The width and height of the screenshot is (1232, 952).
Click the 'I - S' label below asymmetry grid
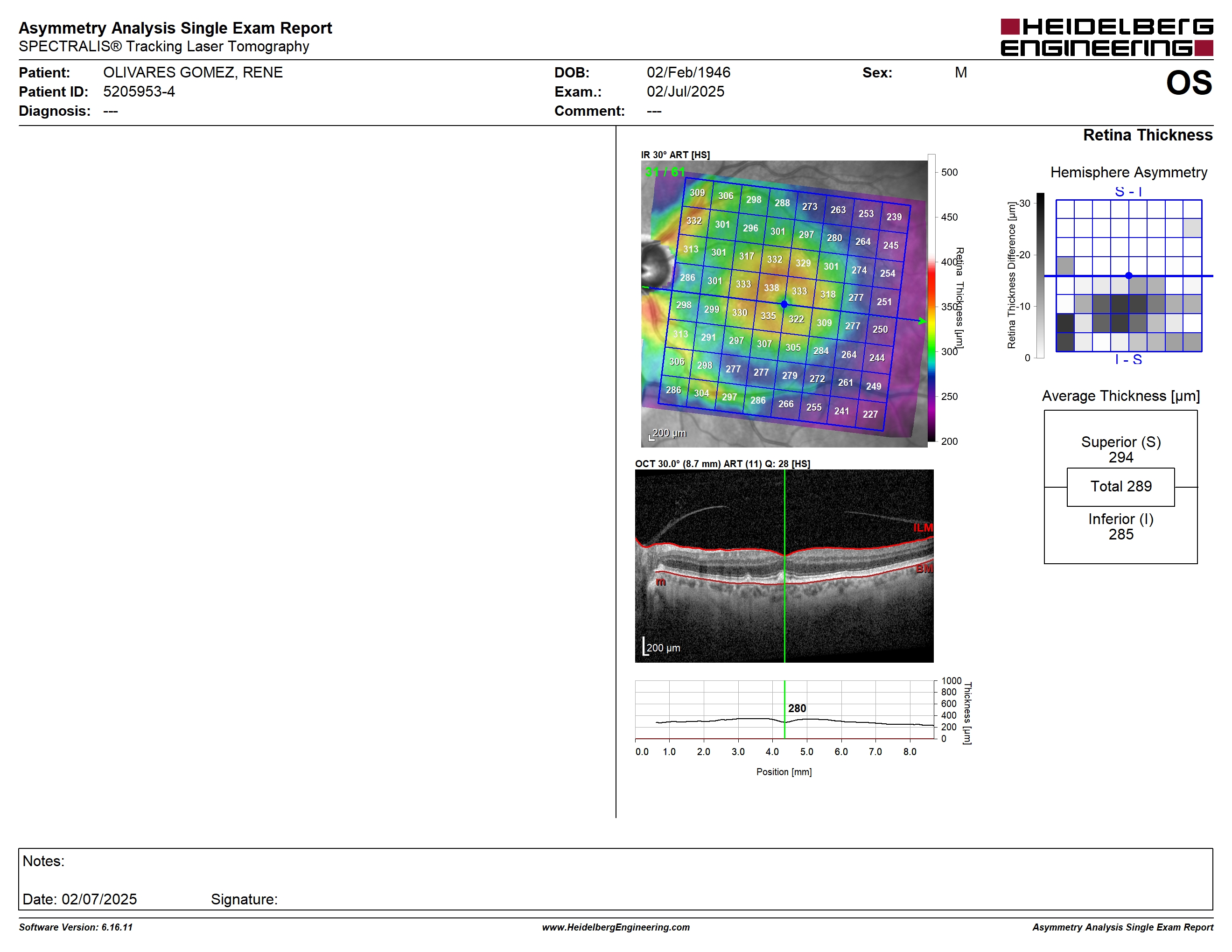[x=1128, y=359]
